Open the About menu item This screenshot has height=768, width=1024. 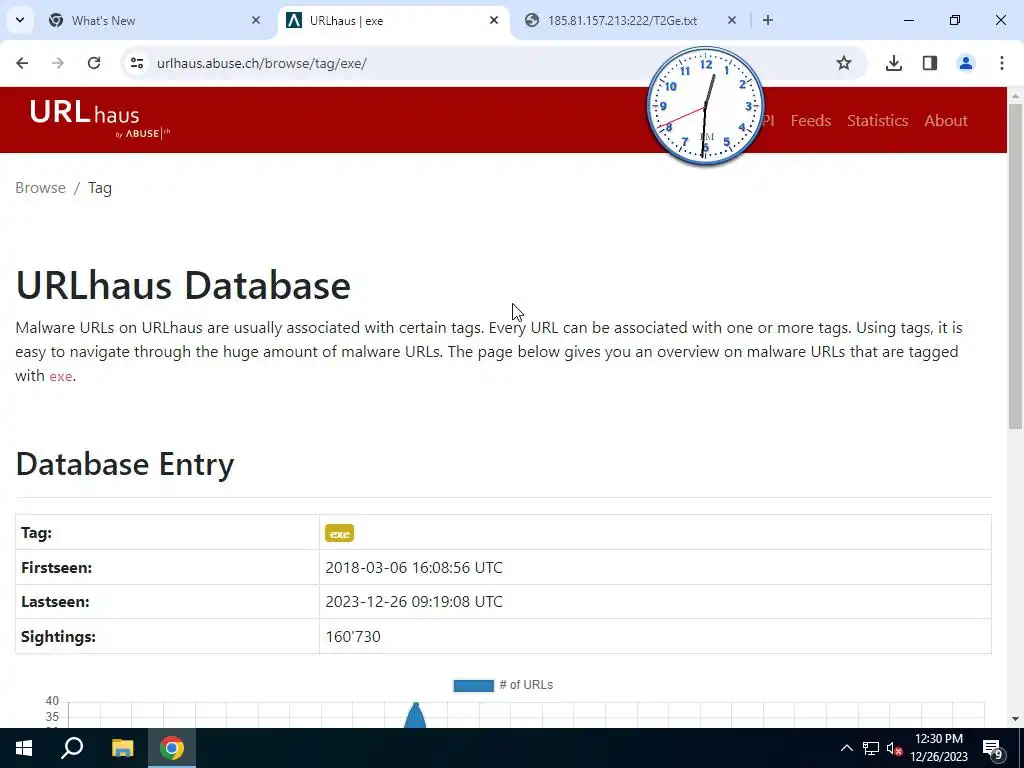[946, 121]
